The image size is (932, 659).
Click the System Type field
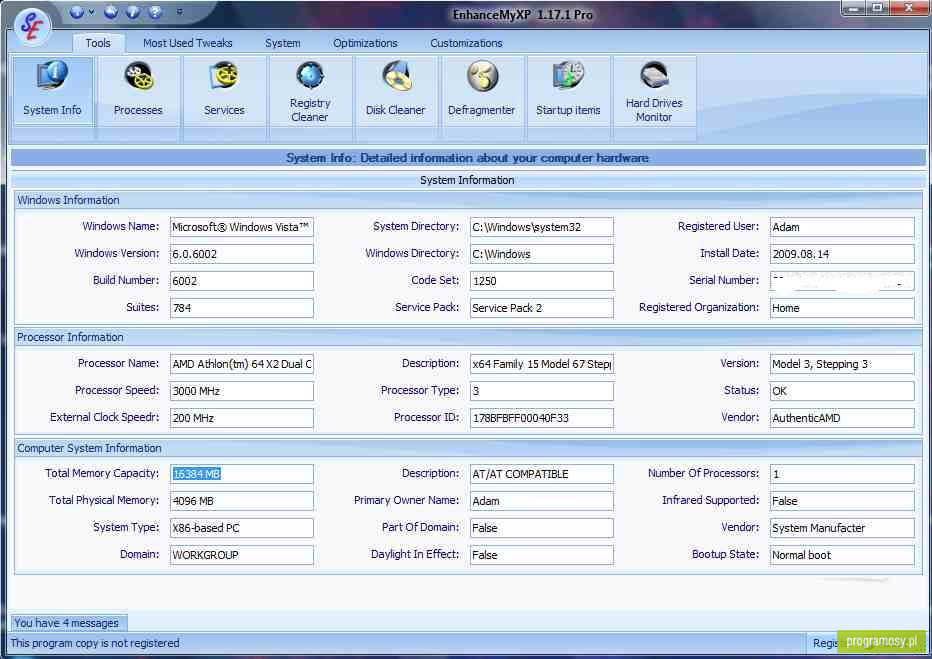click(241, 528)
